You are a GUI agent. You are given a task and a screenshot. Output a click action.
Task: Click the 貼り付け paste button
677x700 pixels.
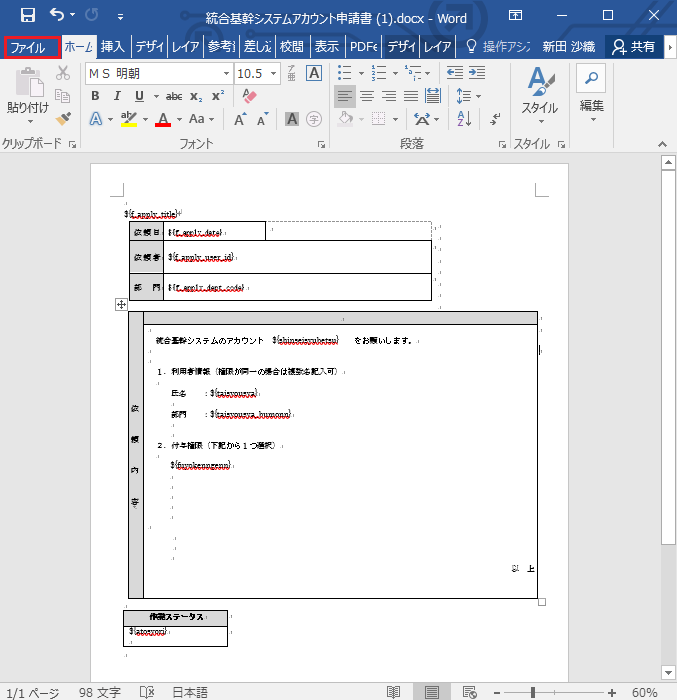28,95
